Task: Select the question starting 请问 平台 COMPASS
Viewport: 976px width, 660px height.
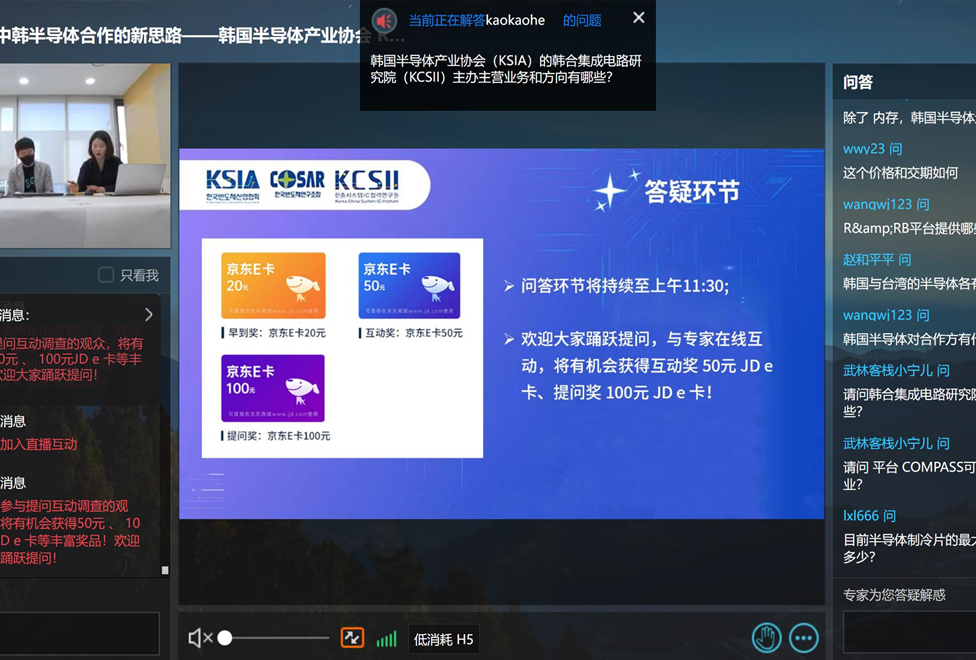Action: tap(909, 475)
